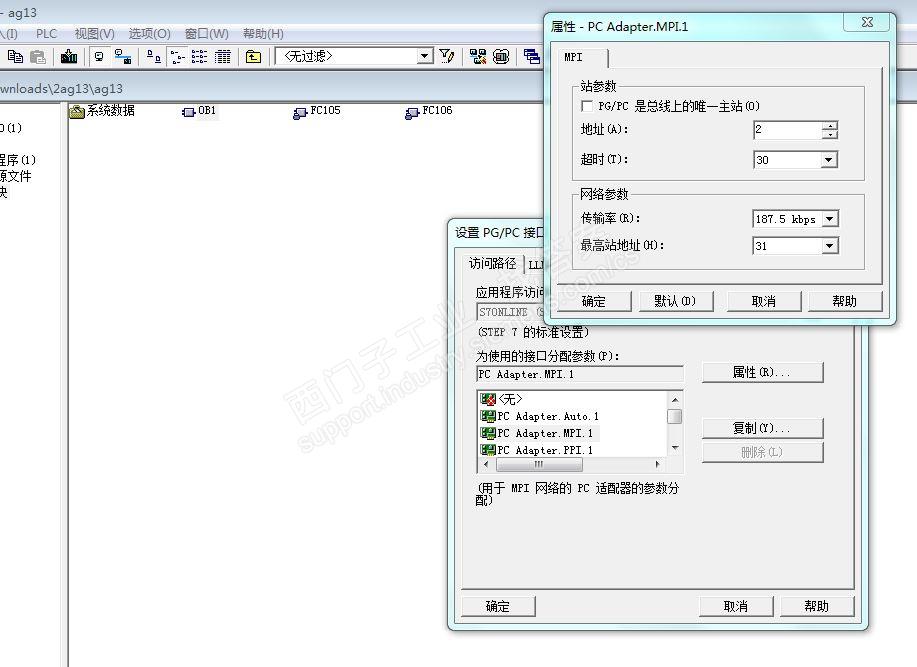
Task: Increase the 地址(A) value with up arrow
Action: coord(829,126)
